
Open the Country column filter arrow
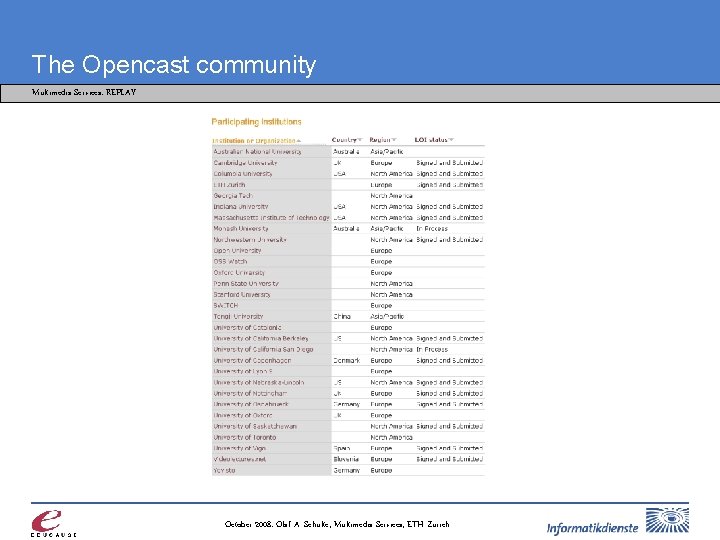360,140
